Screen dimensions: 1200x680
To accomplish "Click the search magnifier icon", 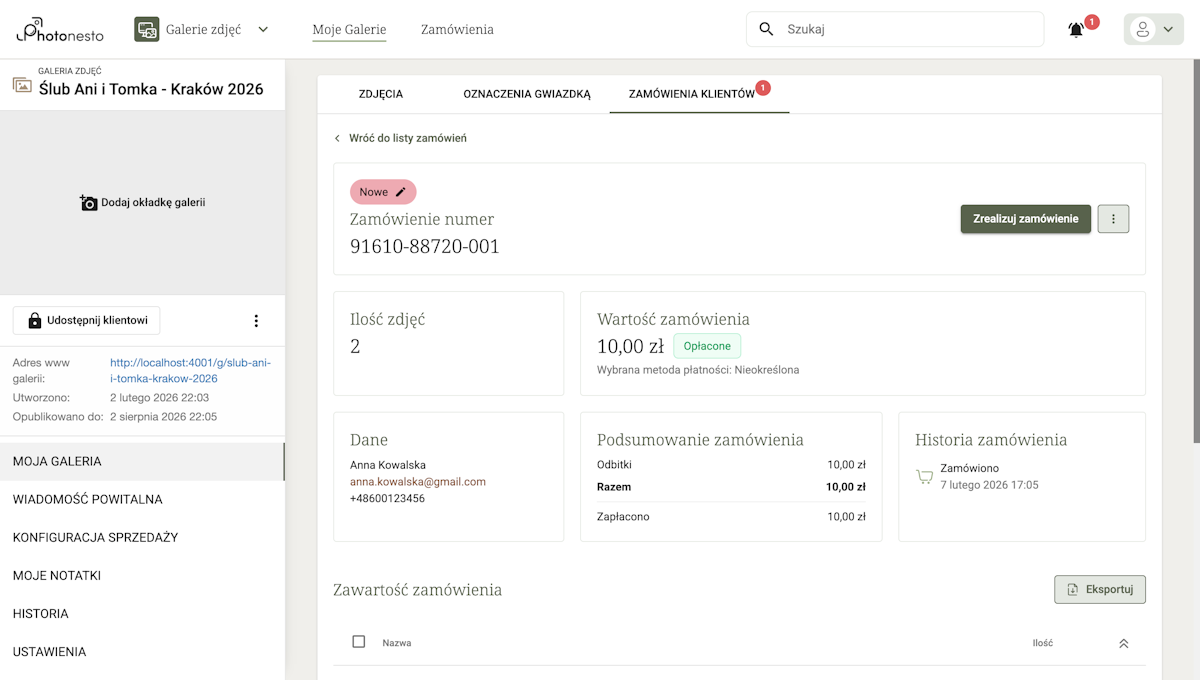I will (767, 29).
